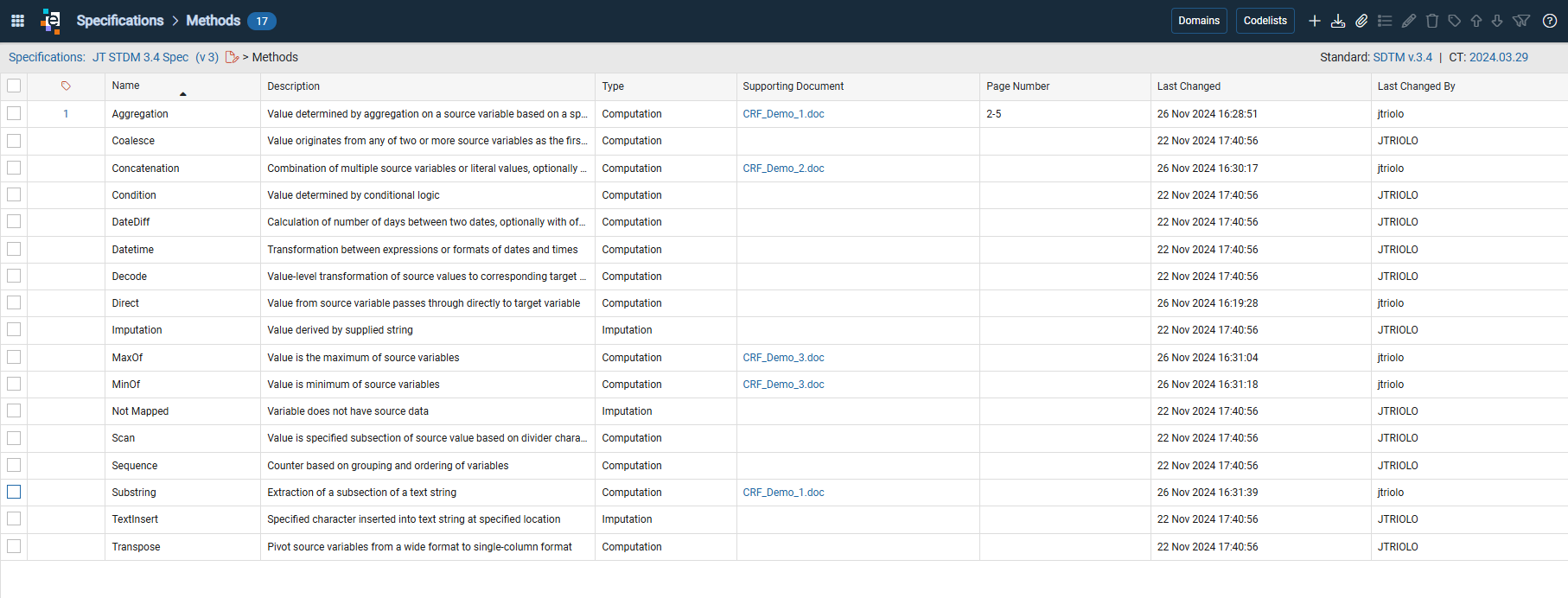1568x598 pixels.
Task: Check the Scan row checkbox
Action: [x=14, y=438]
